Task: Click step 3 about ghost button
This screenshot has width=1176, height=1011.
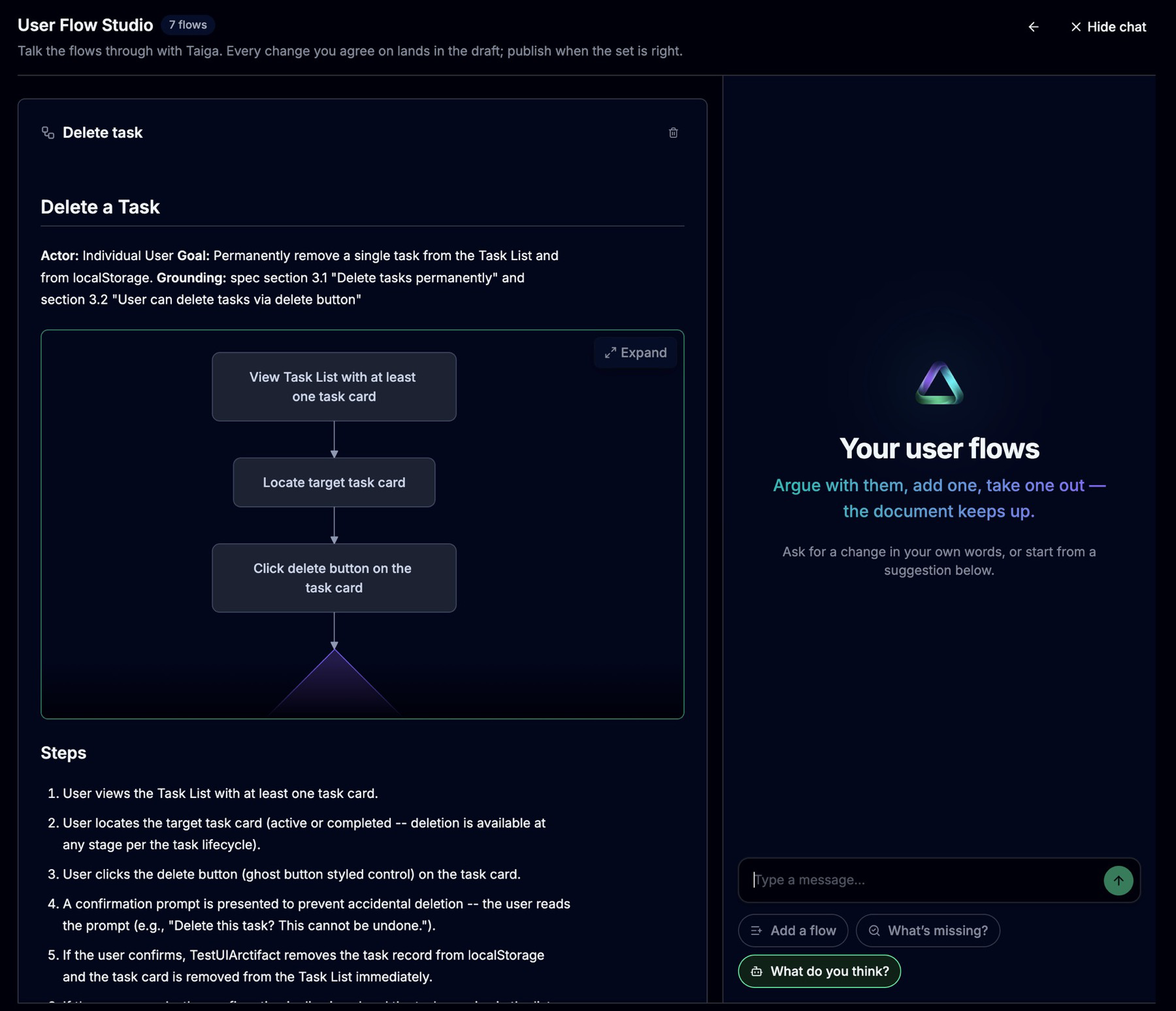Action: [291, 874]
